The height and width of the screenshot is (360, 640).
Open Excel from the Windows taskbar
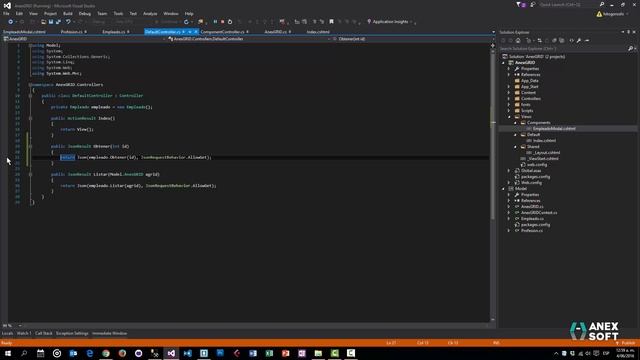[269, 353]
